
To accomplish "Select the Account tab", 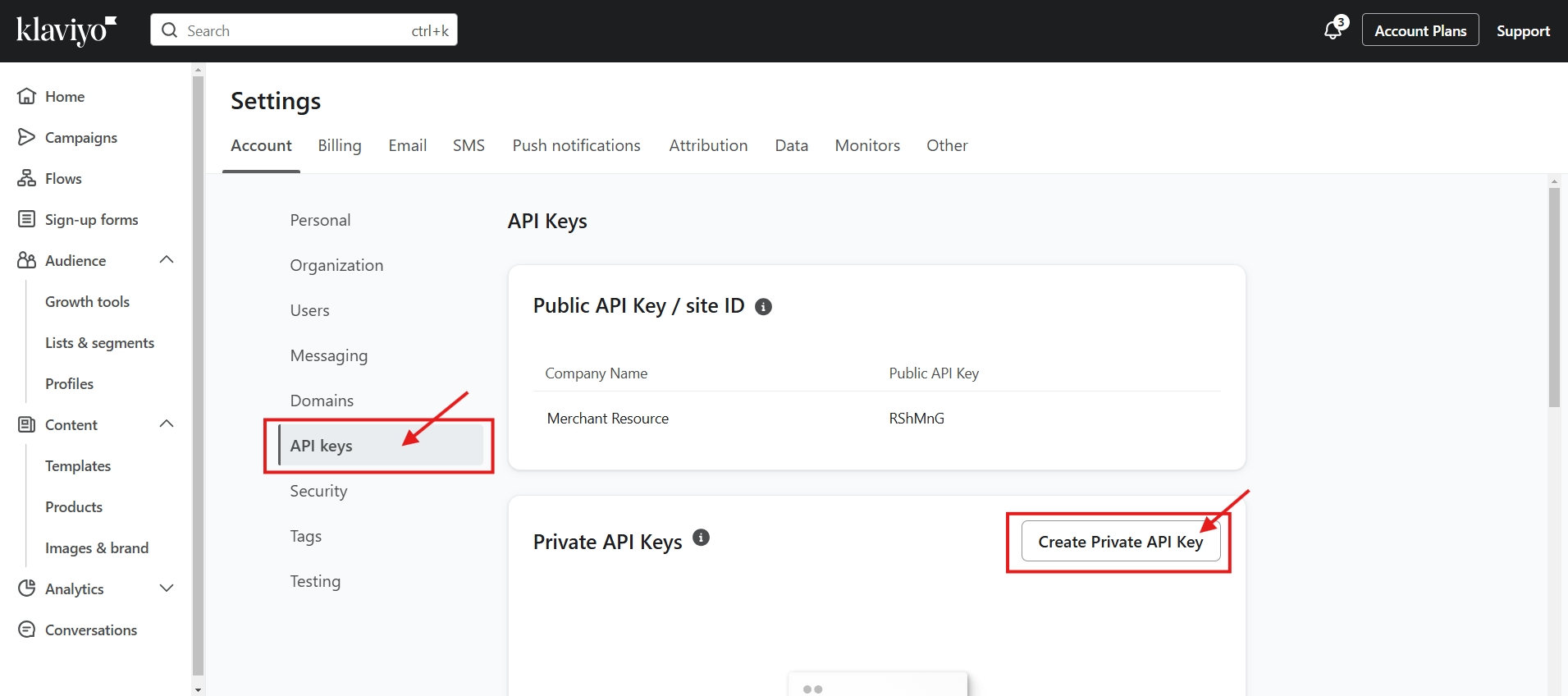I will [x=261, y=145].
